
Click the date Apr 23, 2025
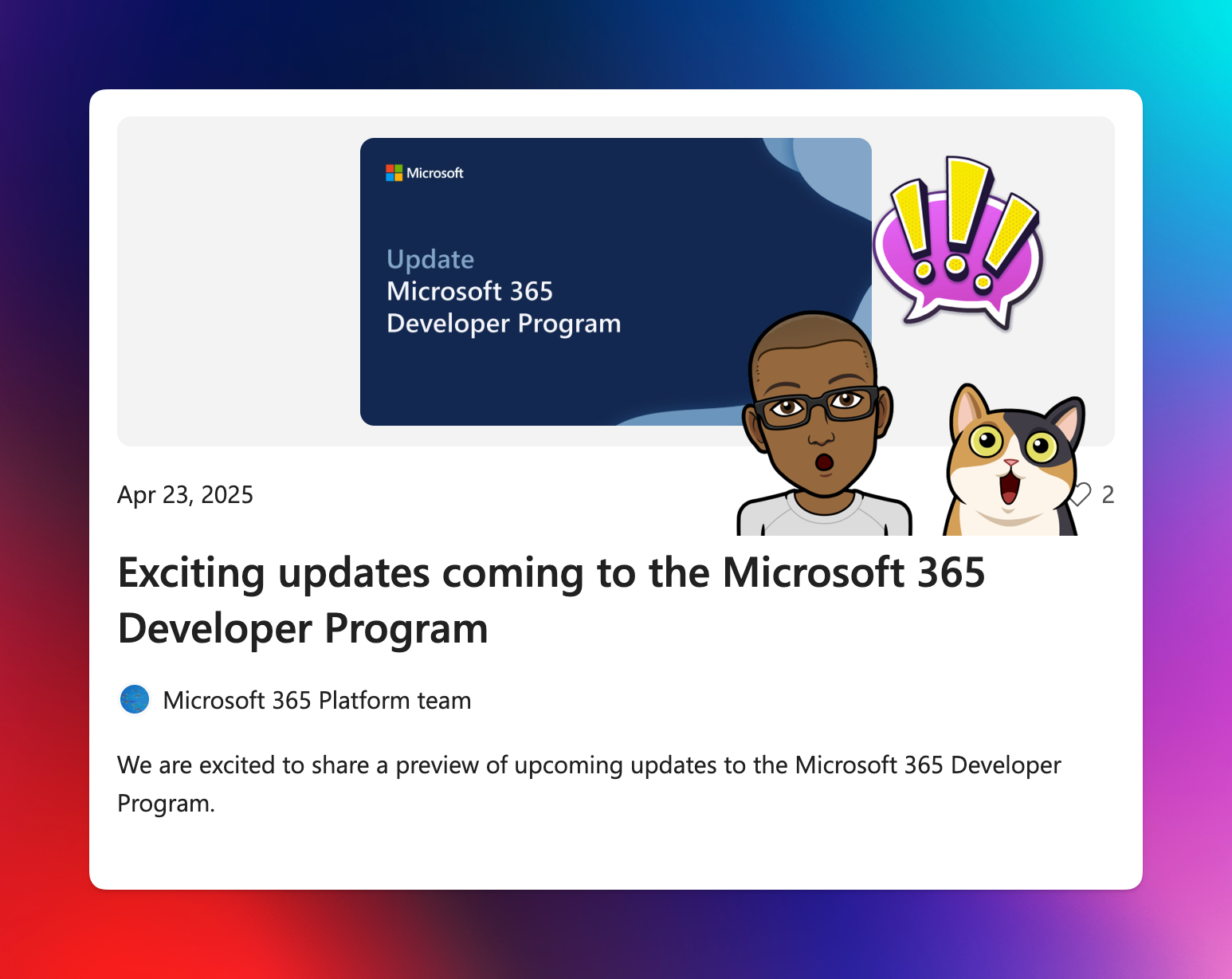point(185,494)
